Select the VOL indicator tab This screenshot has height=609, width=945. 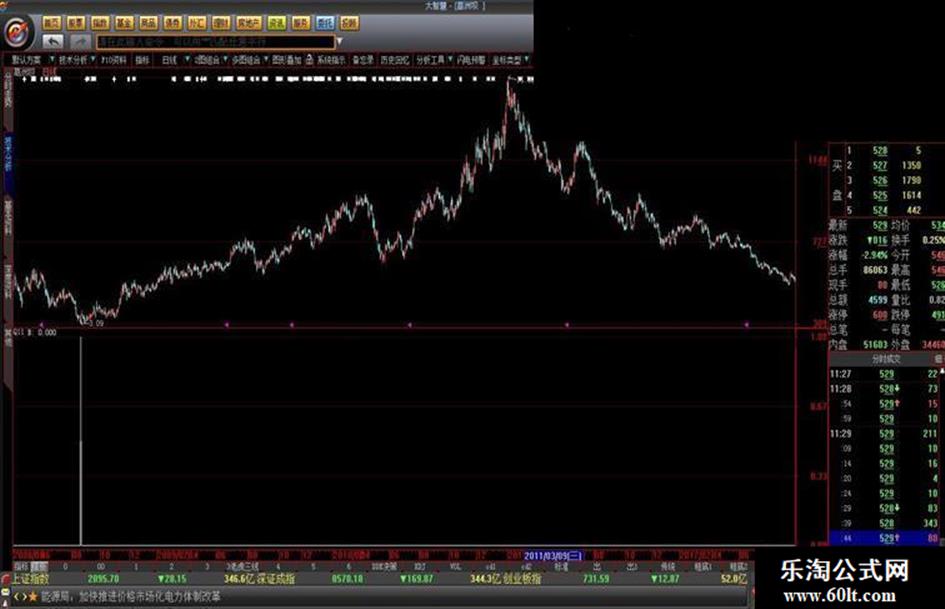point(456,567)
